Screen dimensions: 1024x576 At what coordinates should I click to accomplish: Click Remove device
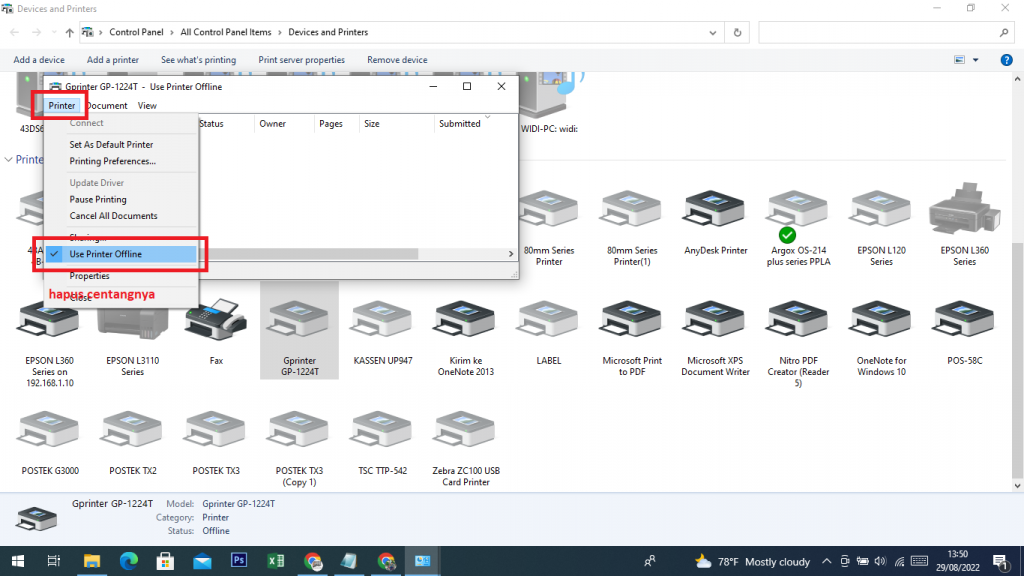pyautogui.click(x=397, y=59)
